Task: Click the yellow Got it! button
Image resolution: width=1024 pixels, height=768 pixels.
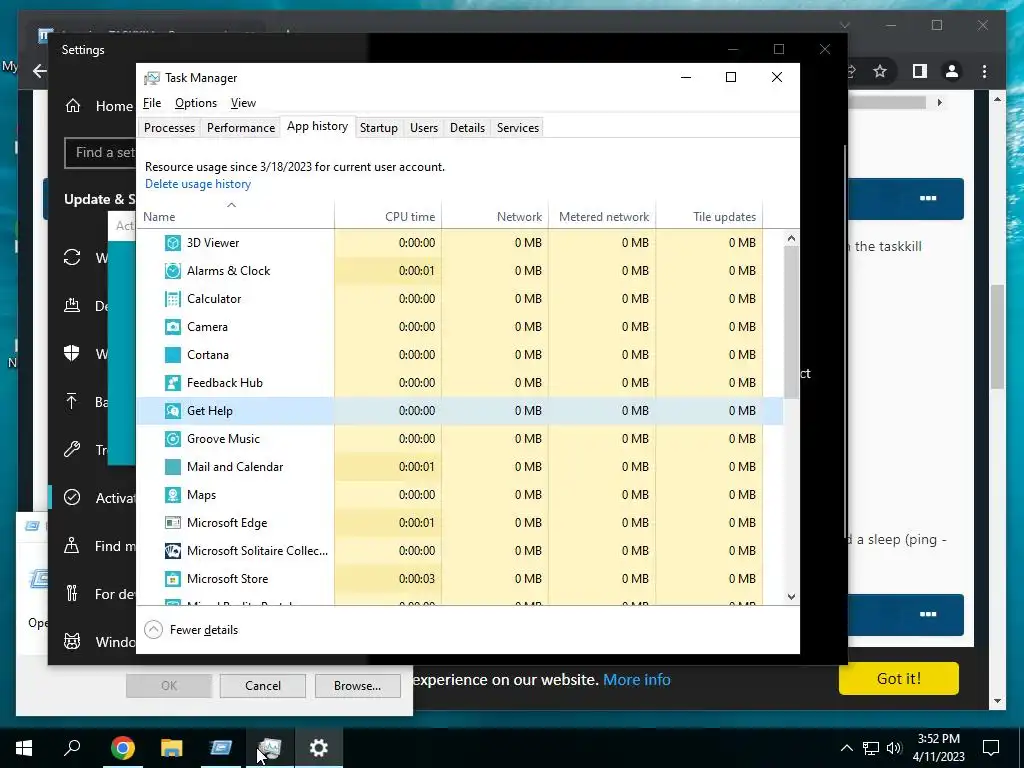Action: (x=899, y=679)
